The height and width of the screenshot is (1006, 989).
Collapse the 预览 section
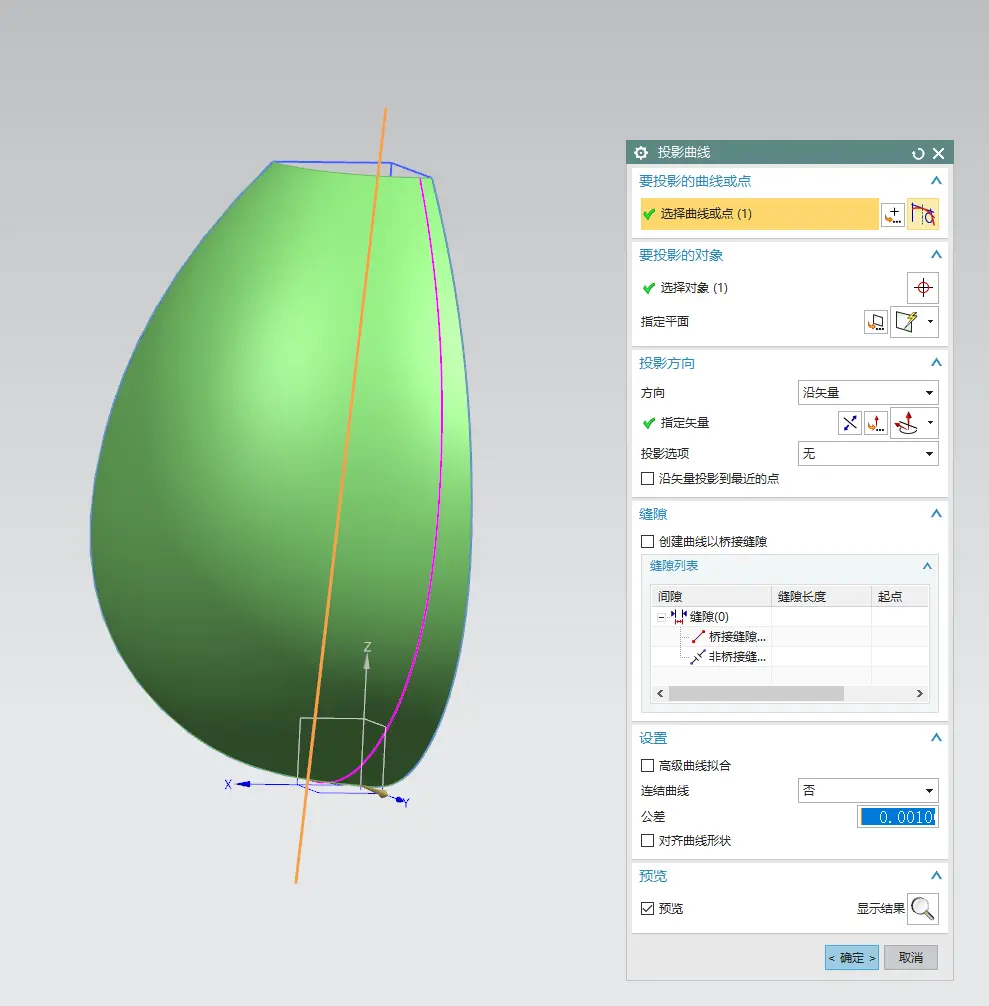point(936,876)
